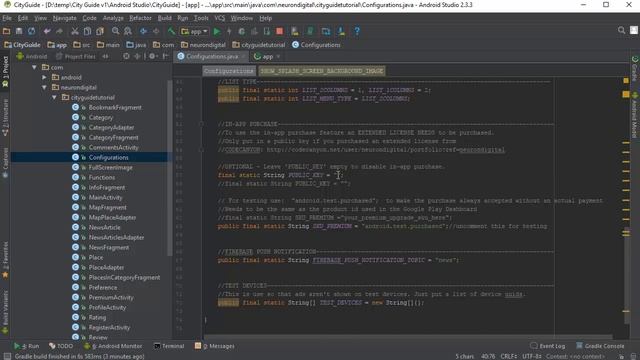
Task: Click the Copy toolbar icon
Action: [87, 31]
